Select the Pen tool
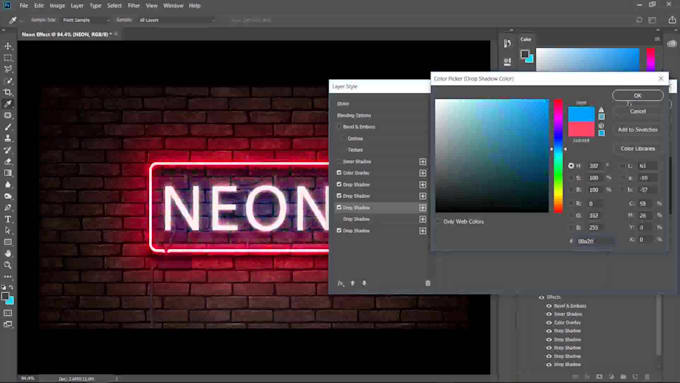The width and height of the screenshot is (680, 383). point(8,208)
